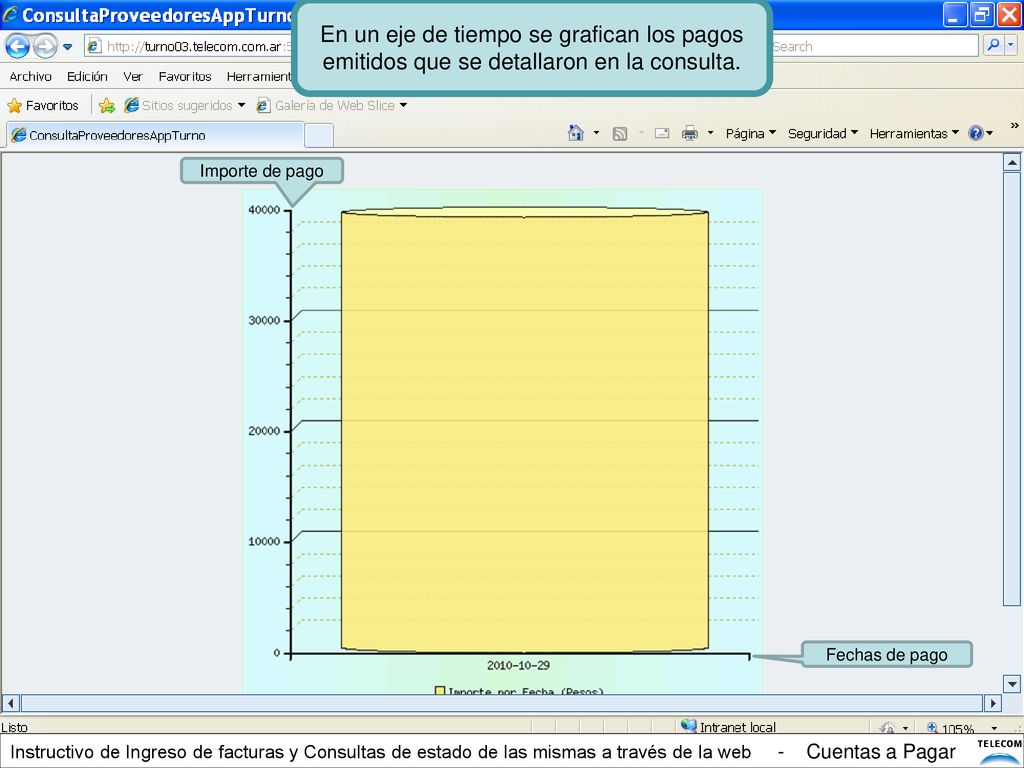Viewport: 1024px width, 768px height.
Task: Click the magnifier search button
Action: (x=993, y=46)
